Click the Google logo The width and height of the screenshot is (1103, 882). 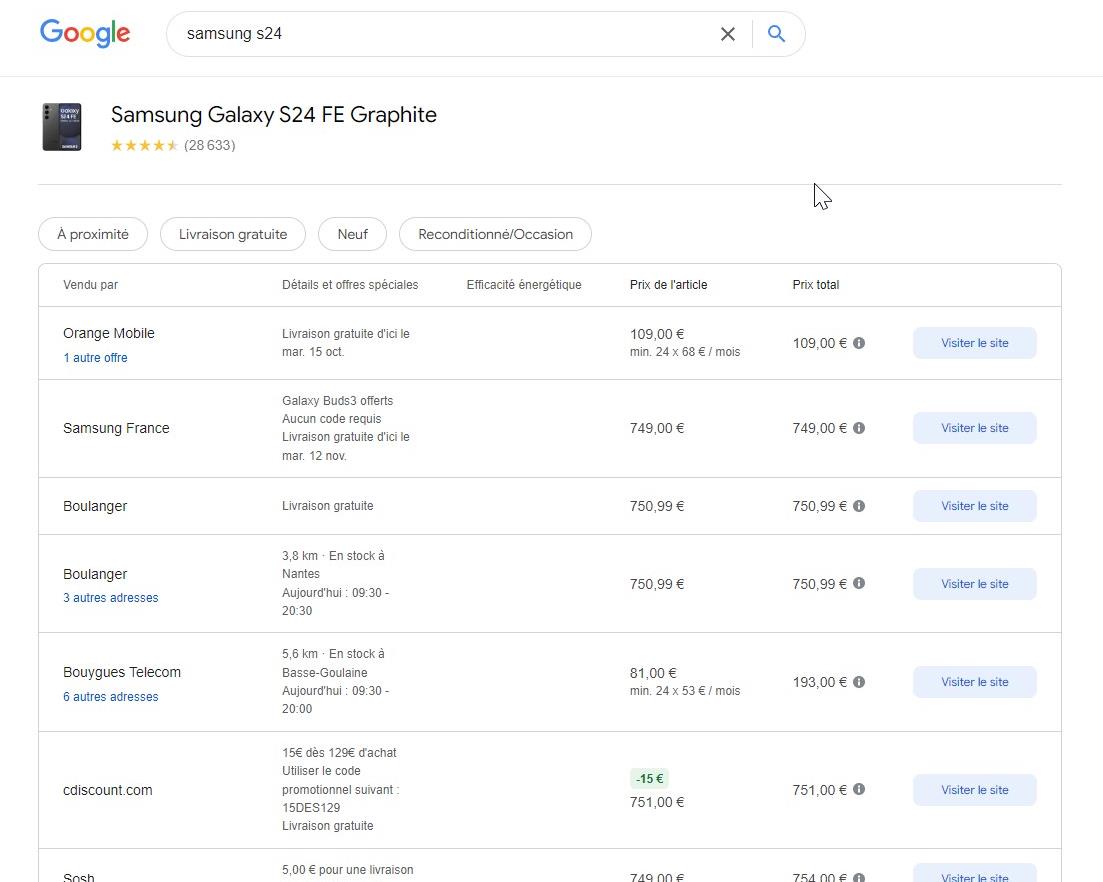point(85,33)
